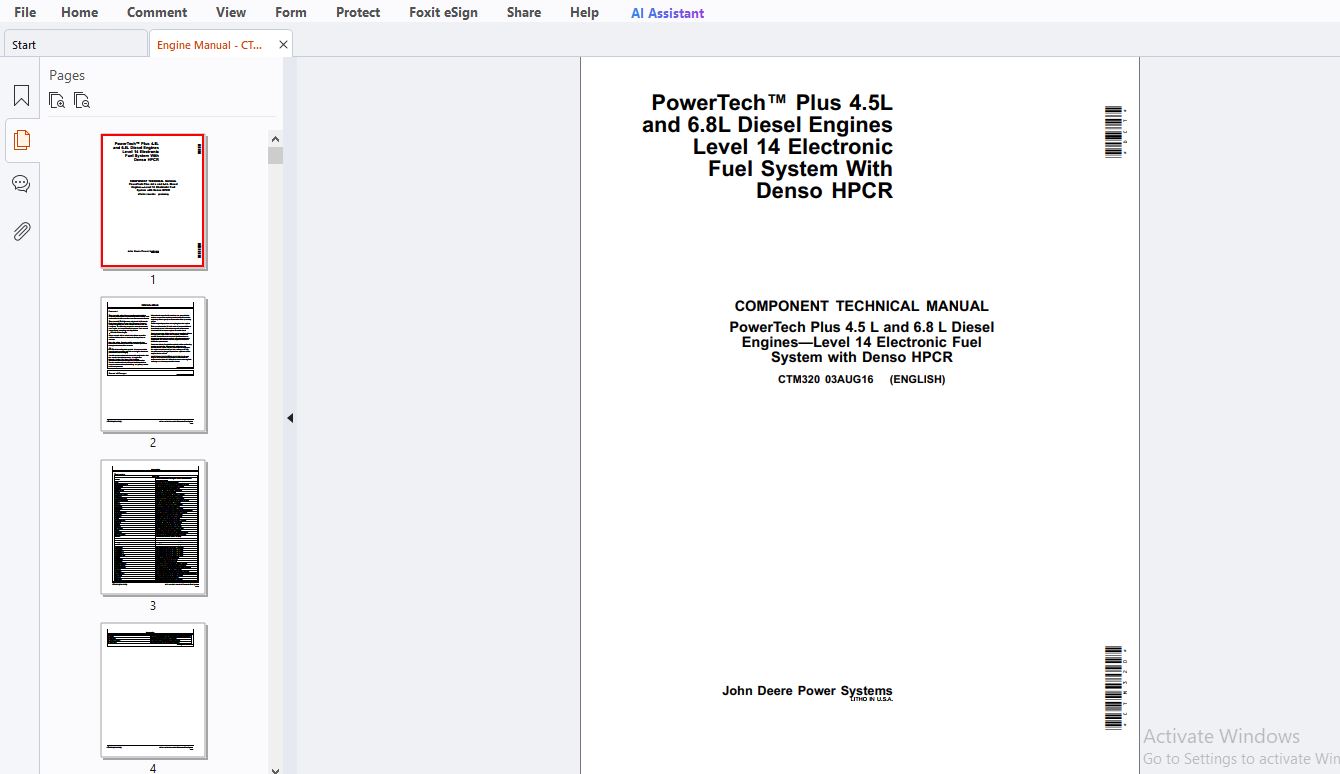This screenshot has width=1340, height=774.
Task: Collapse the navigation panel arrow
Action: tap(290, 418)
